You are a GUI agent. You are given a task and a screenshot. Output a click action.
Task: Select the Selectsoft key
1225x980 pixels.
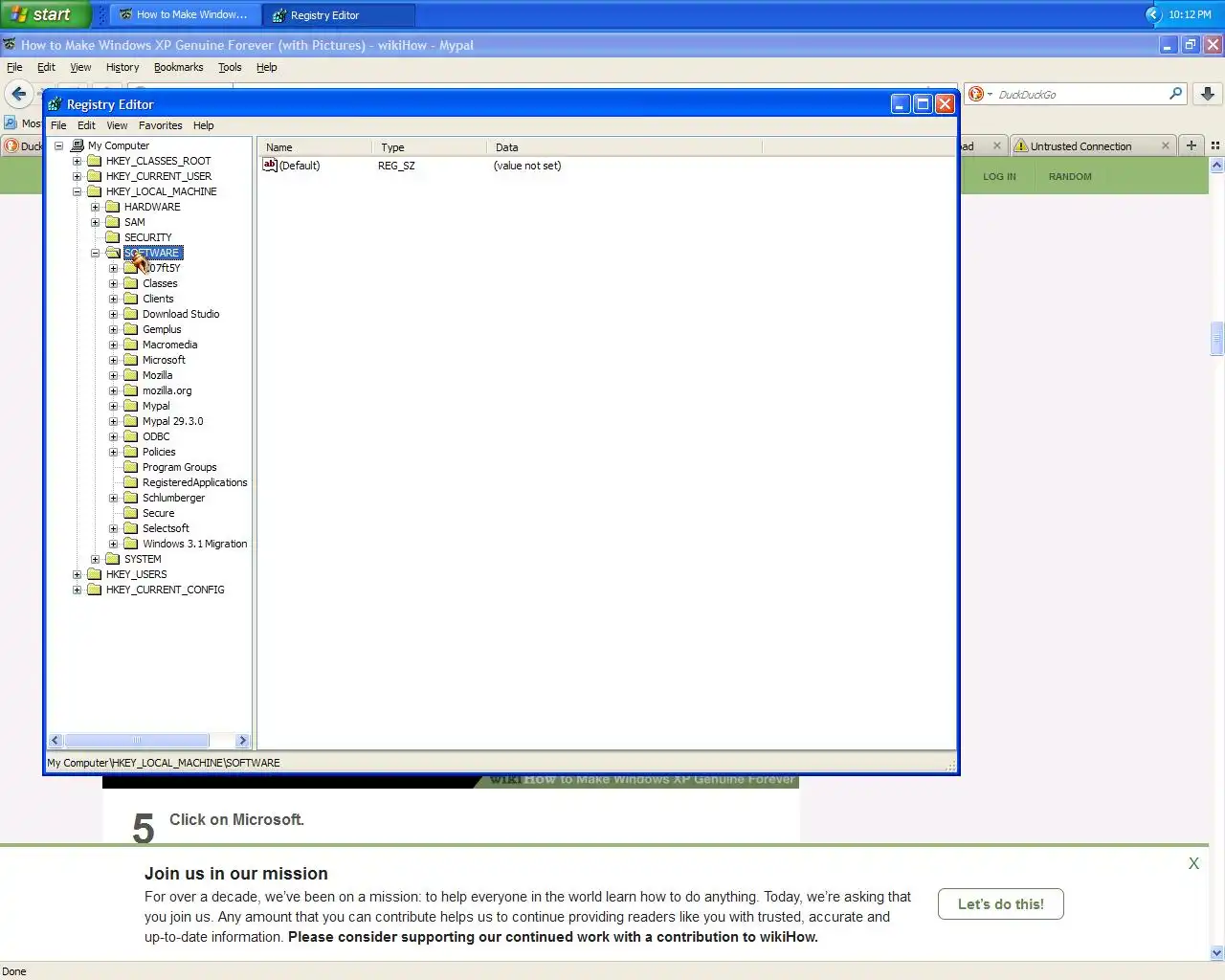[166, 528]
